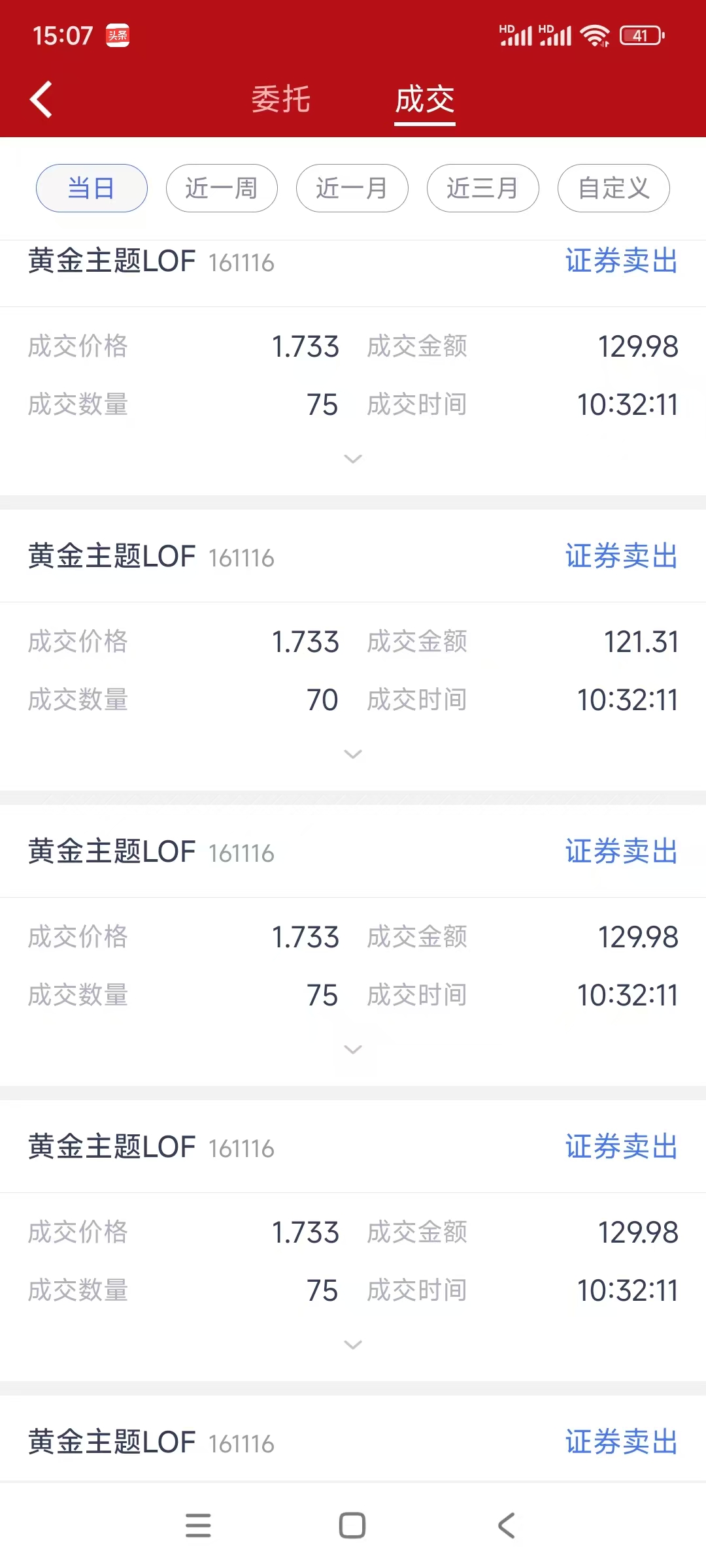Filter trades by 近三月
The width and height of the screenshot is (706, 1568).
pos(482,188)
